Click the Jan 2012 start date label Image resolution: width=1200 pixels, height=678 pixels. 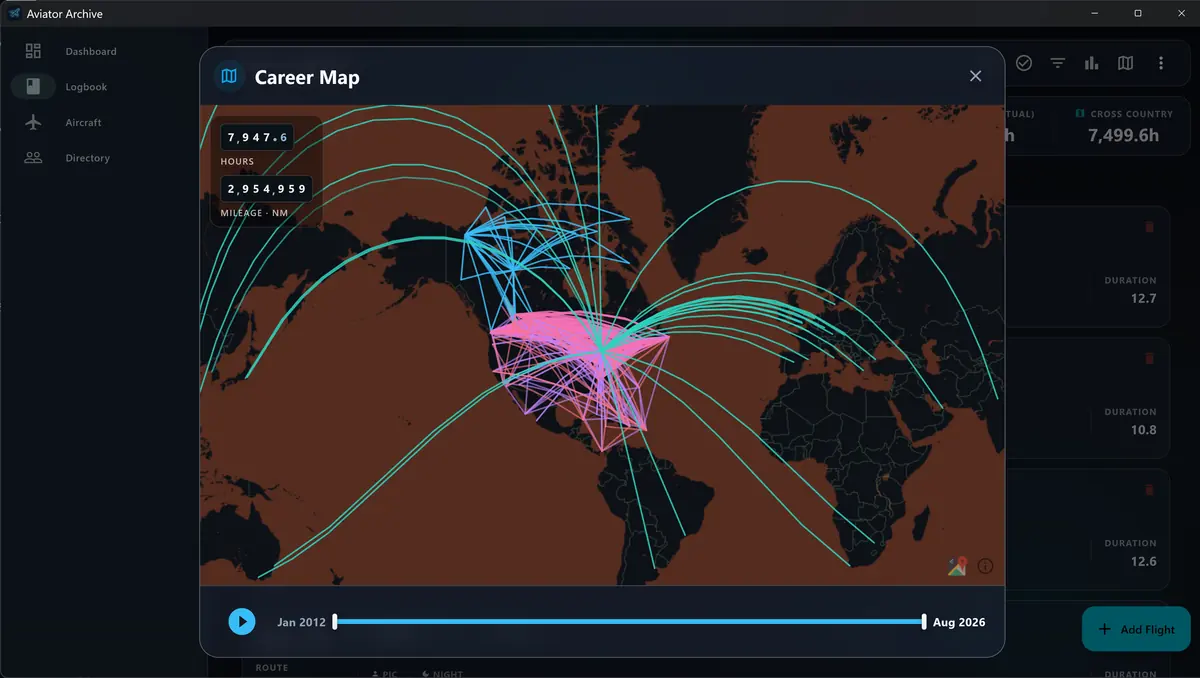point(302,622)
